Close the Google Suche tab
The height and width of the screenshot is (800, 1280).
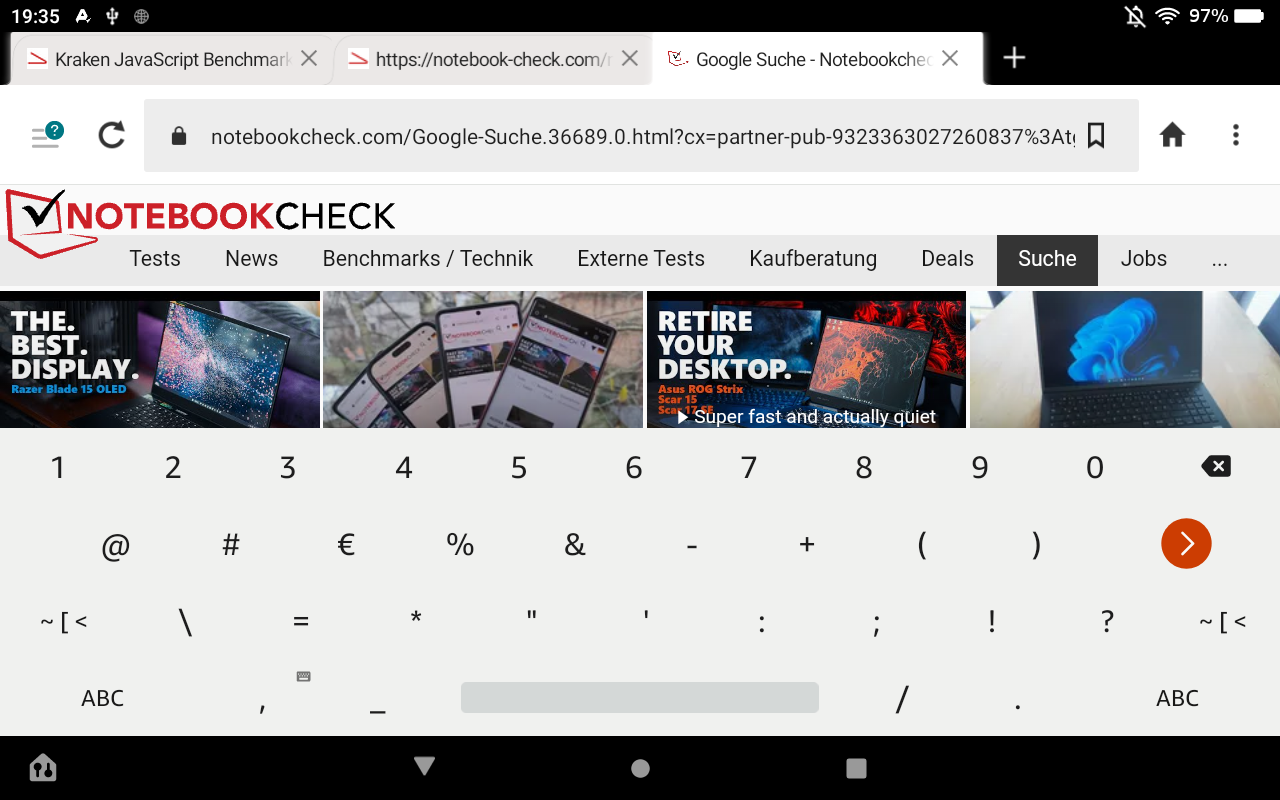[x=950, y=58]
